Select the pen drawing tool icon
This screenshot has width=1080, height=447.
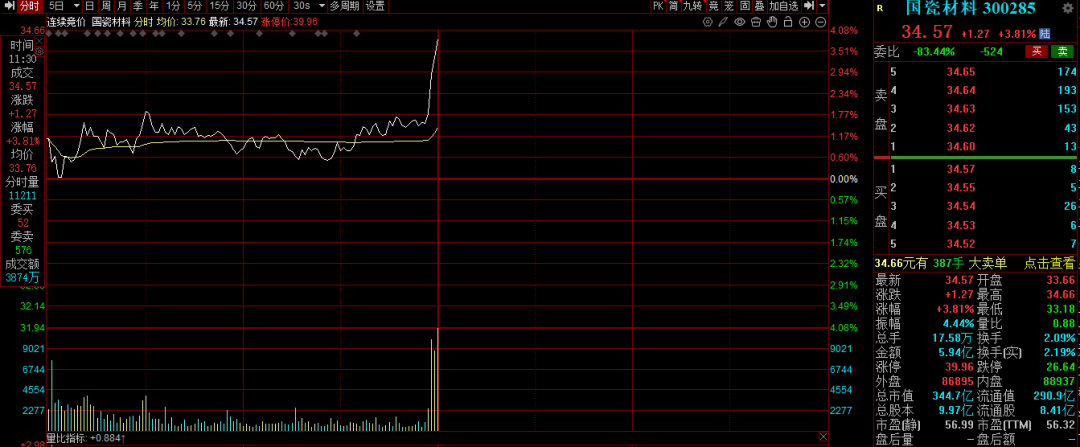click(722, 21)
